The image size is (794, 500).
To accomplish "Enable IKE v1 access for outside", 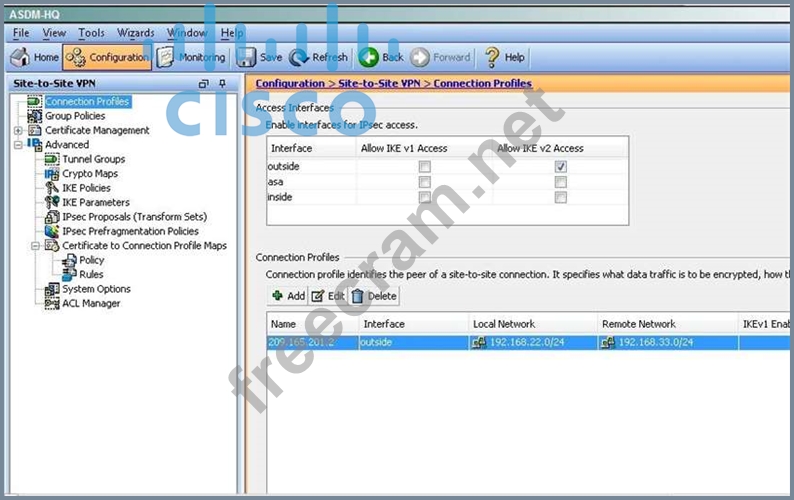I will [425, 167].
